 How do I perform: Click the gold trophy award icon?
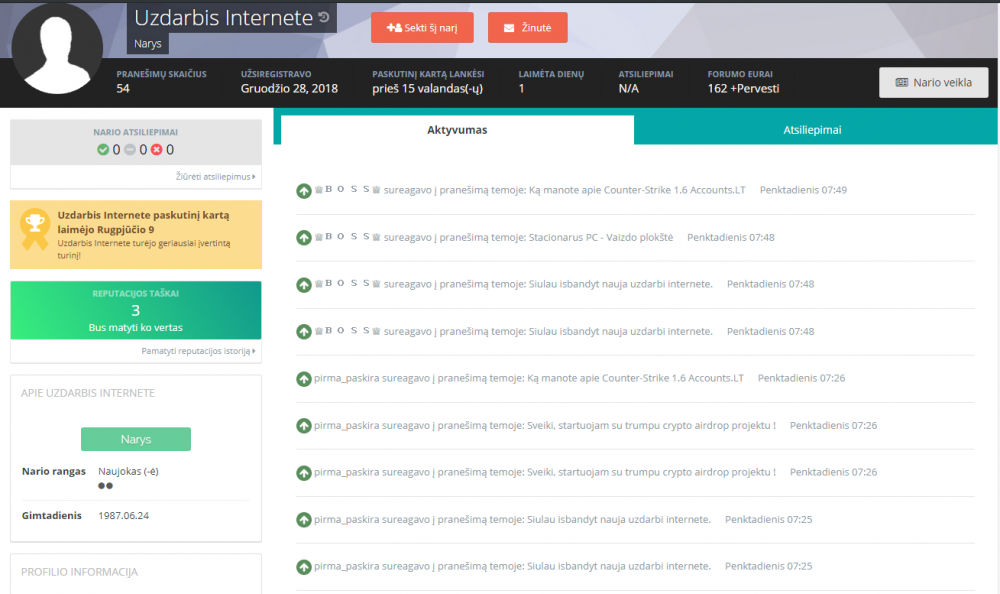tap(34, 229)
